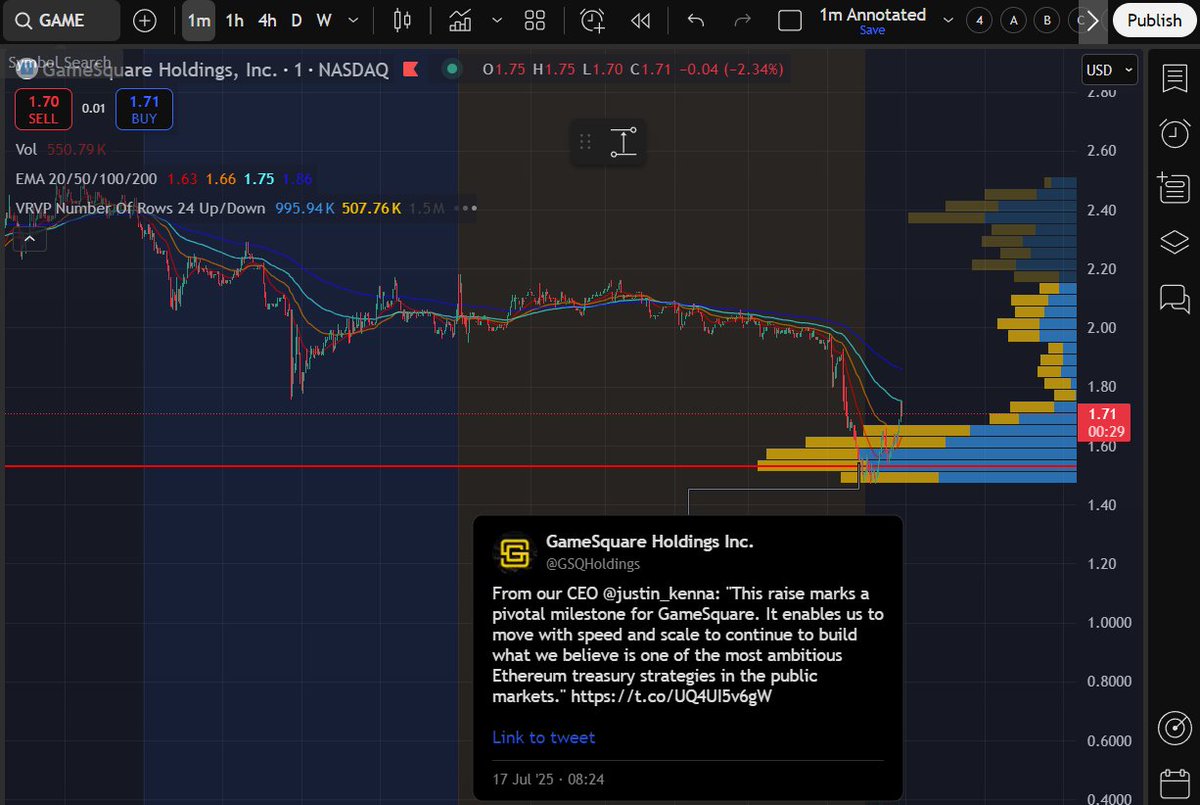Click the 1.70 SELL button
The image size is (1200, 805).
[43, 109]
